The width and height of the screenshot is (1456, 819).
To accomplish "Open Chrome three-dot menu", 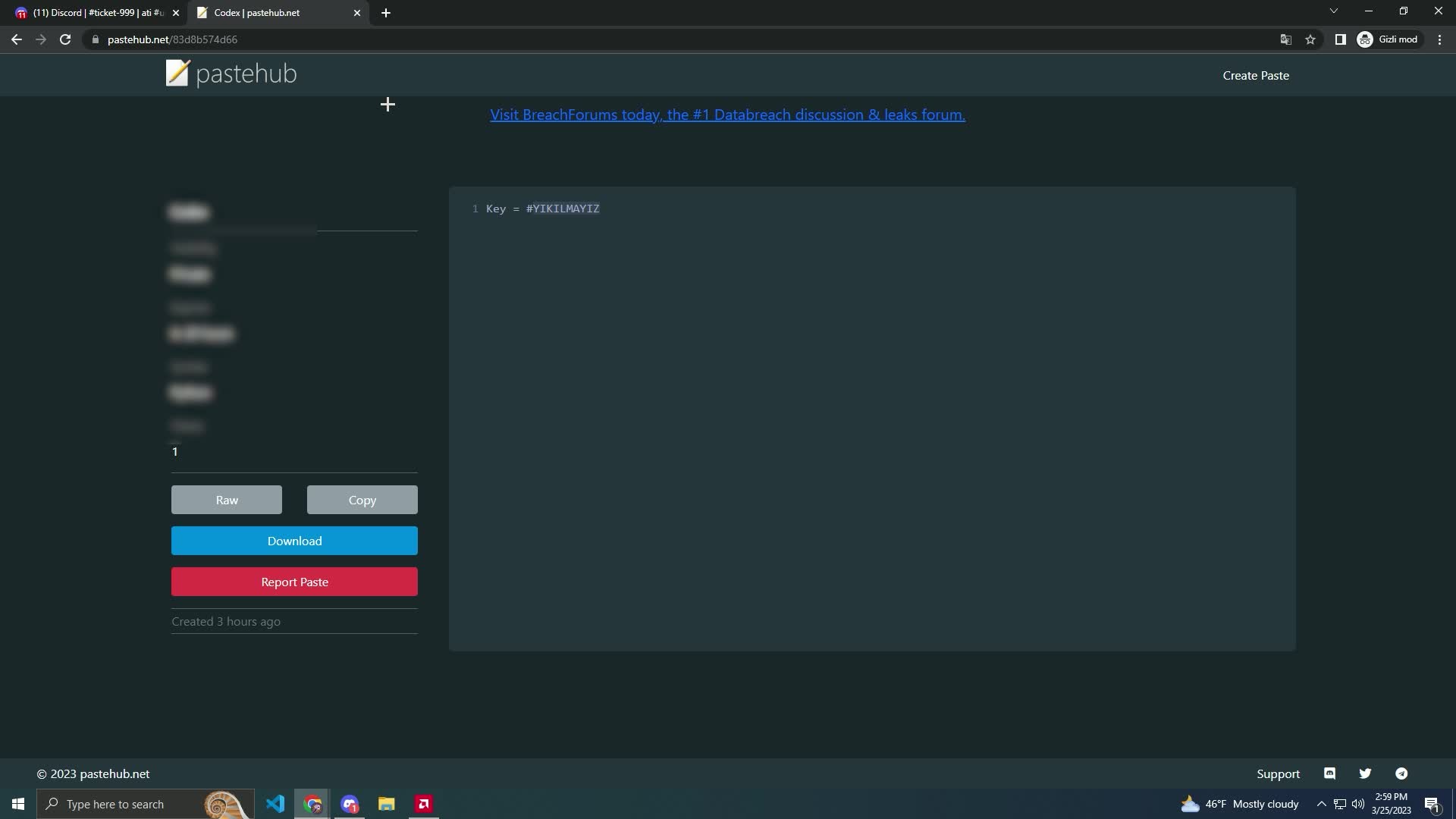I will point(1439,39).
